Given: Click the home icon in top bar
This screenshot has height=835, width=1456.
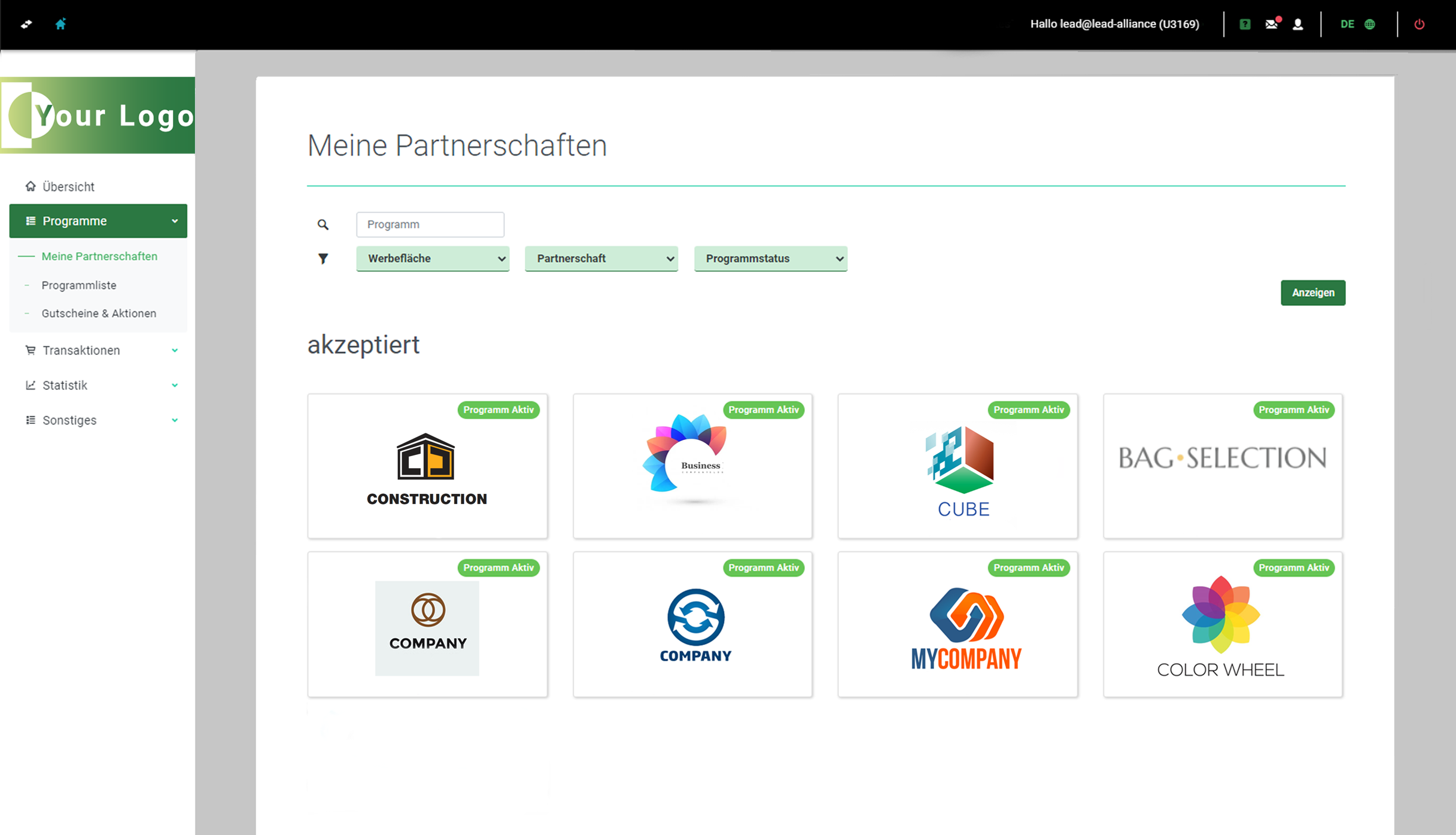Looking at the screenshot, I should pos(60,24).
